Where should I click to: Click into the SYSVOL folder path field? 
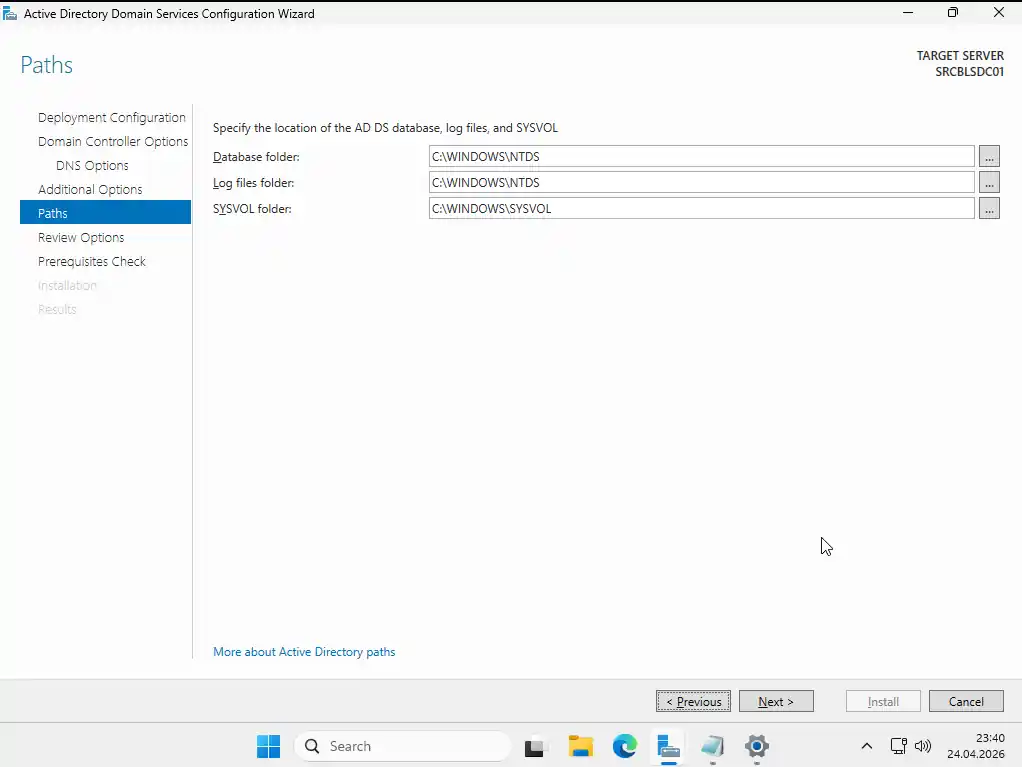(701, 209)
